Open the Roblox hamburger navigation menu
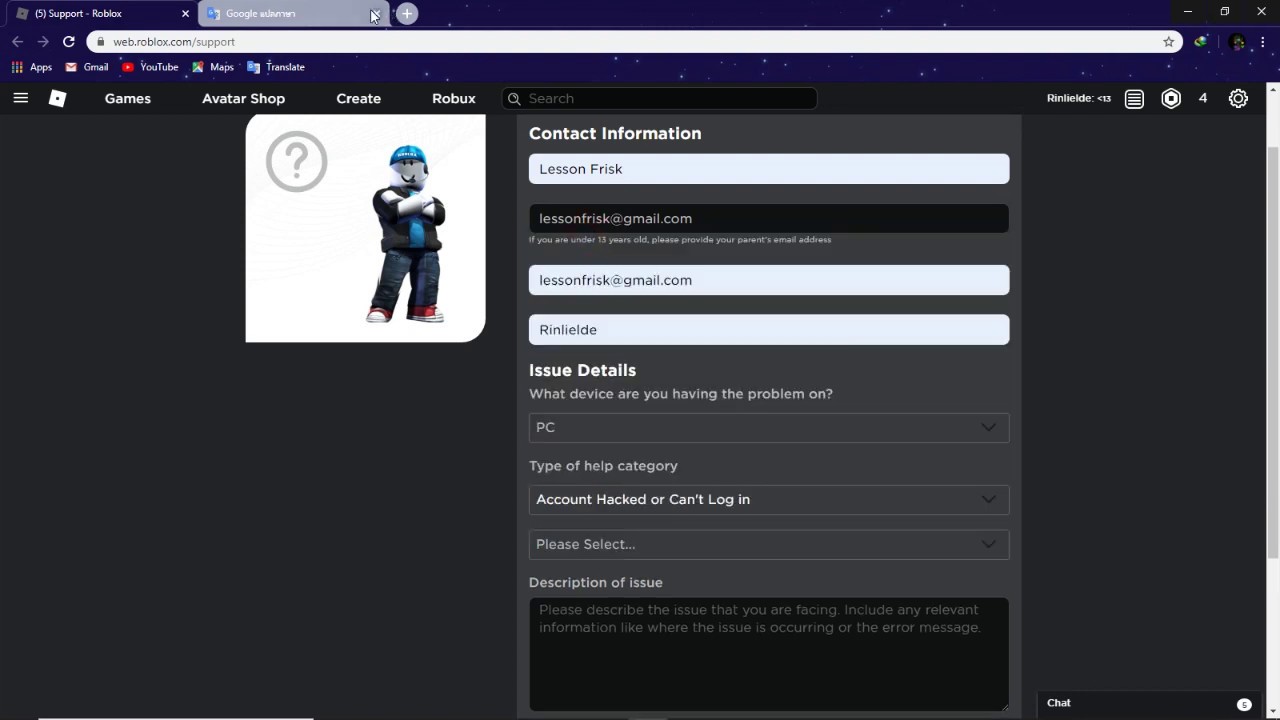This screenshot has height=720, width=1280. tap(21, 98)
